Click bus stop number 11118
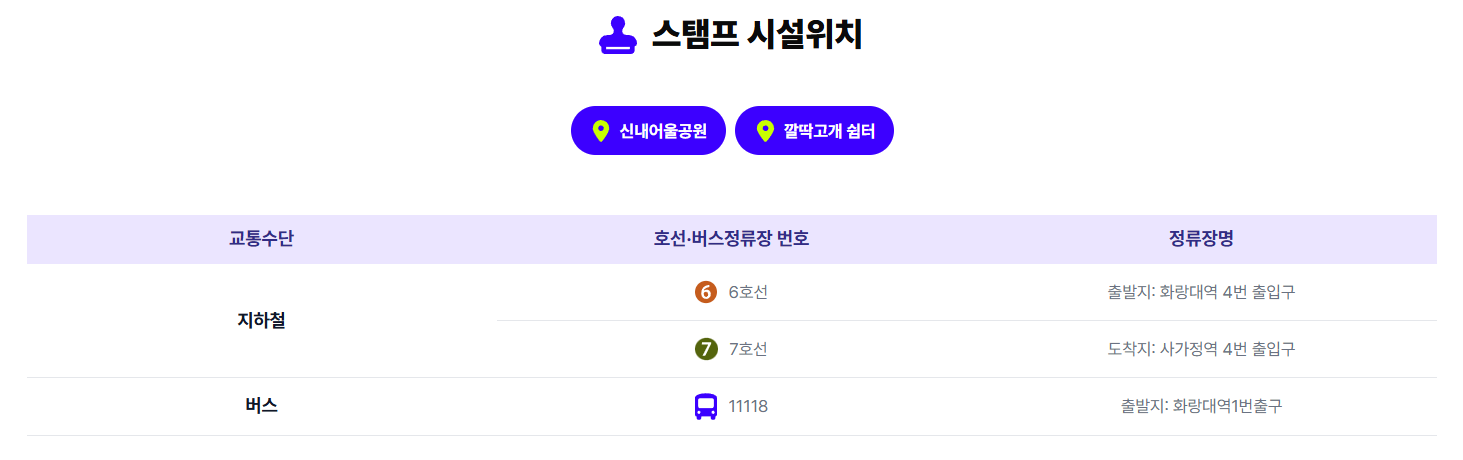Image resolution: width=1463 pixels, height=460 pixels. pos(748,407)
